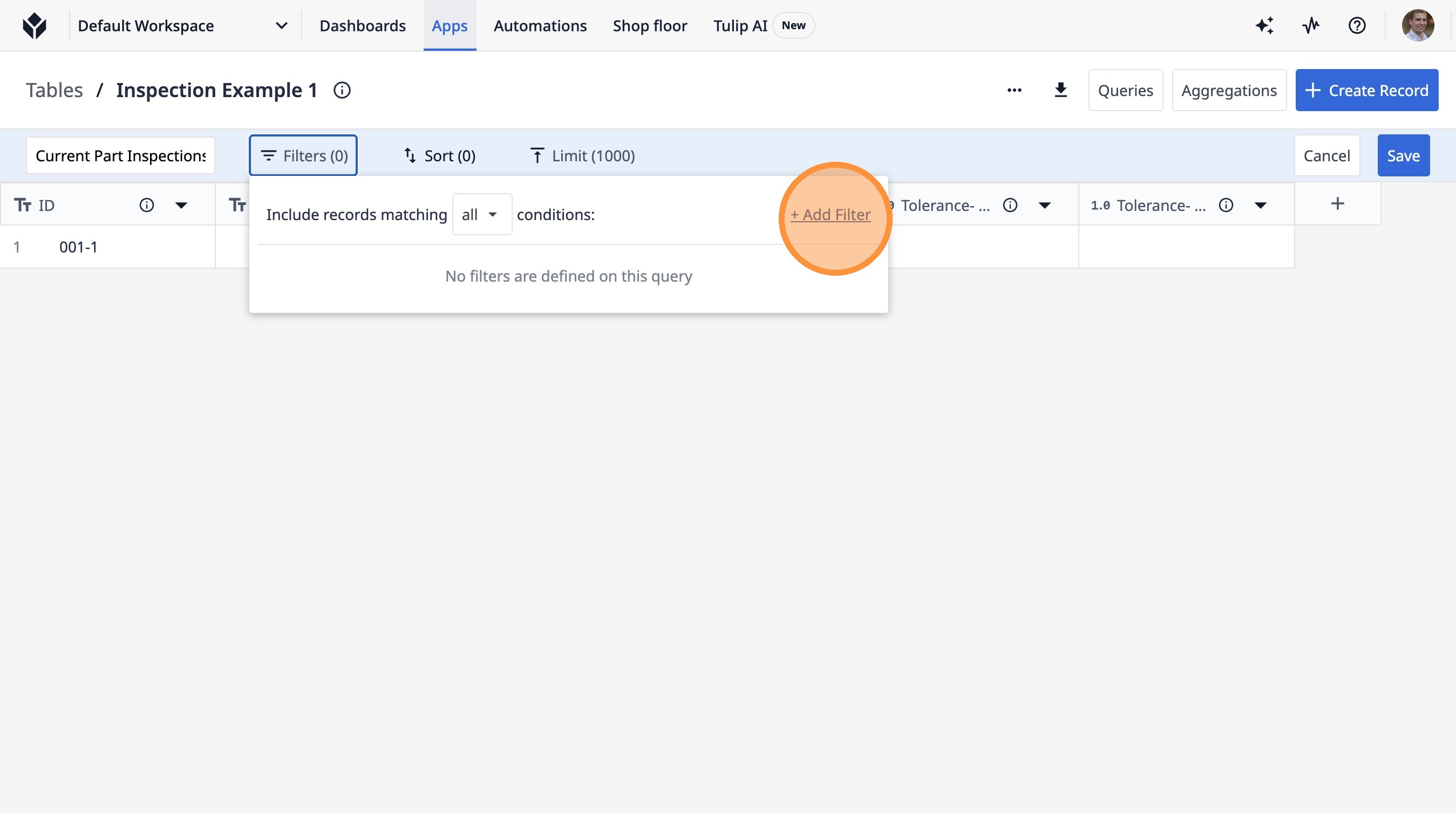Open the three-dot more options menu
The width and height of the screenshot is (1456, 813).
(x=1014, y=91)
